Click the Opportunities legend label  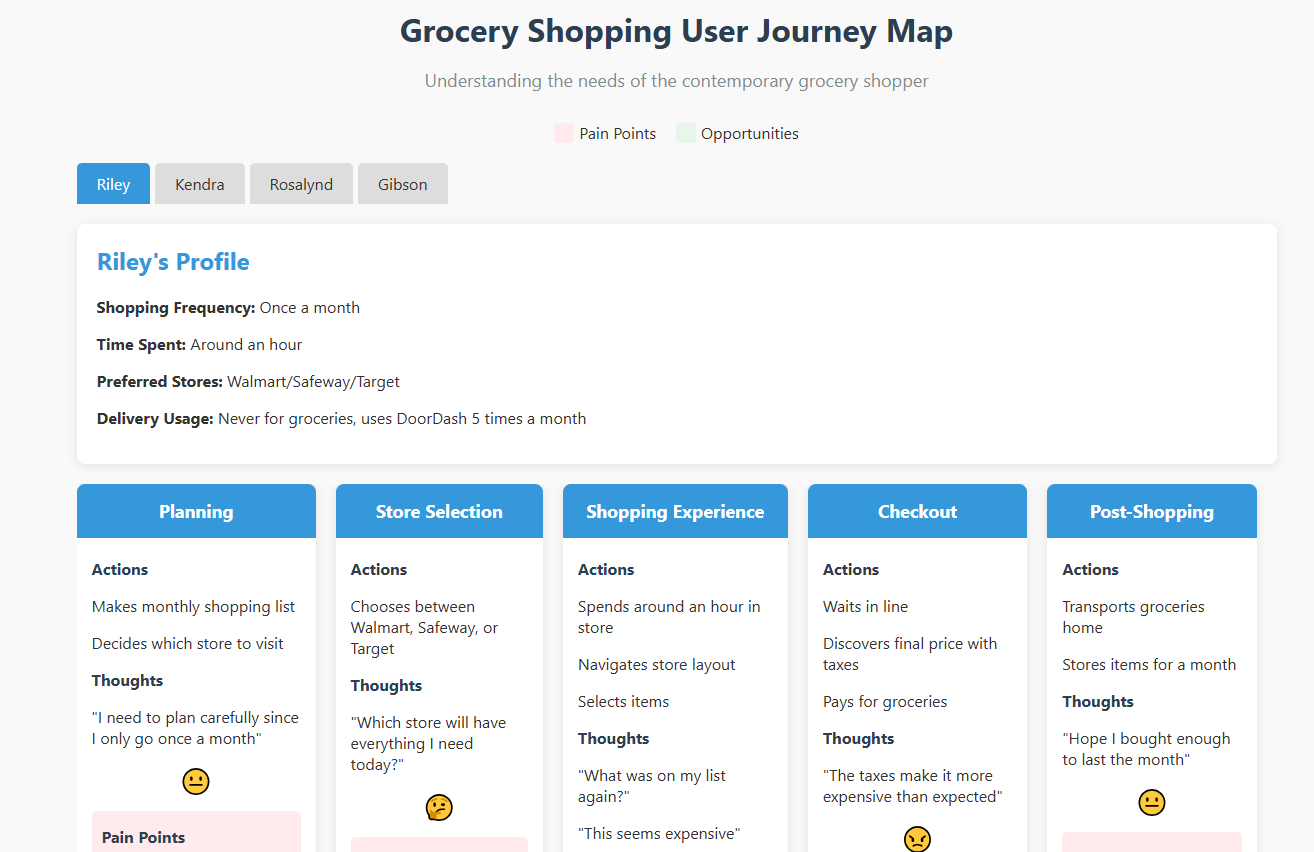750,133
